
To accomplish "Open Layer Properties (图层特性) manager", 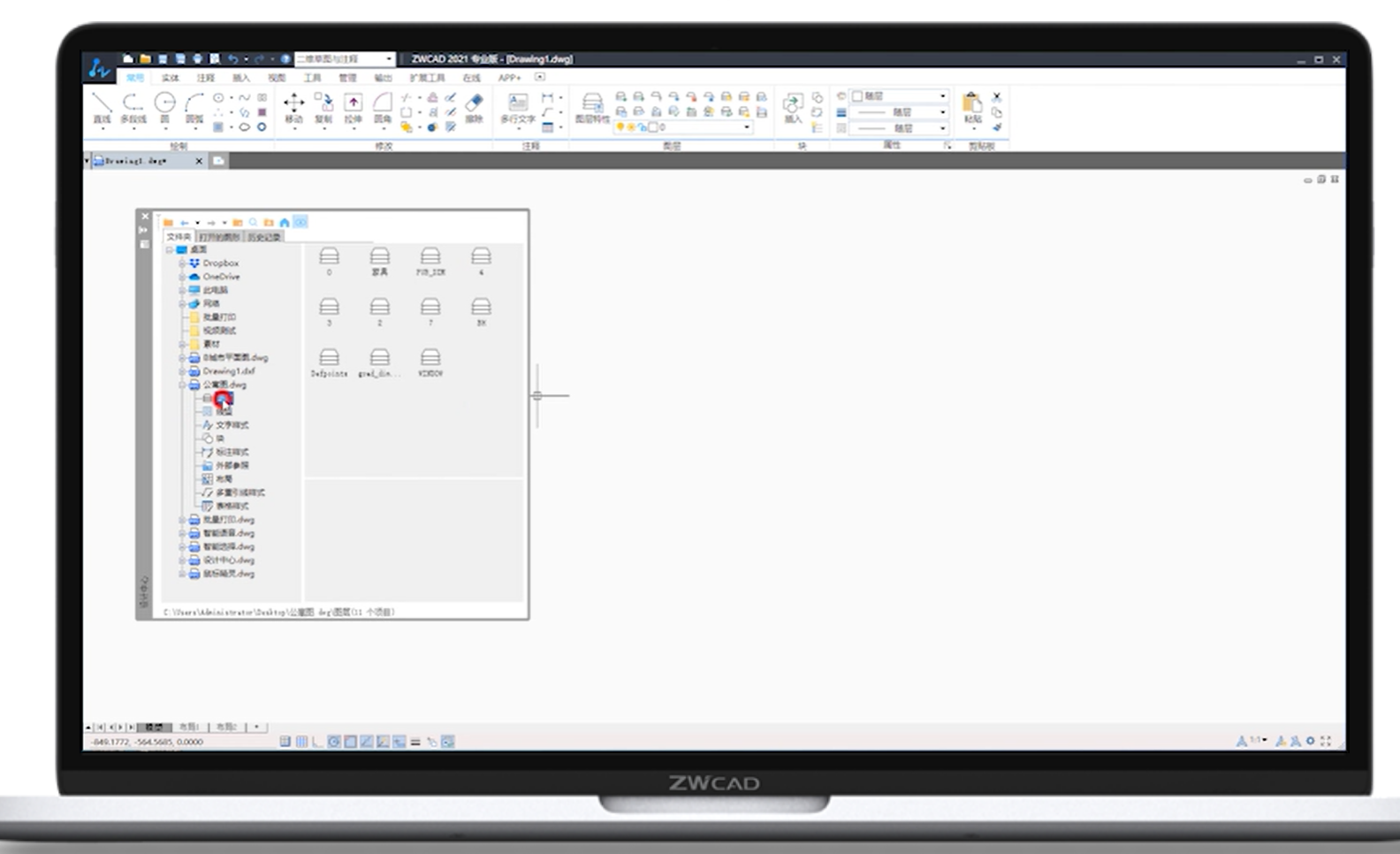I will (x=592, y=106).
